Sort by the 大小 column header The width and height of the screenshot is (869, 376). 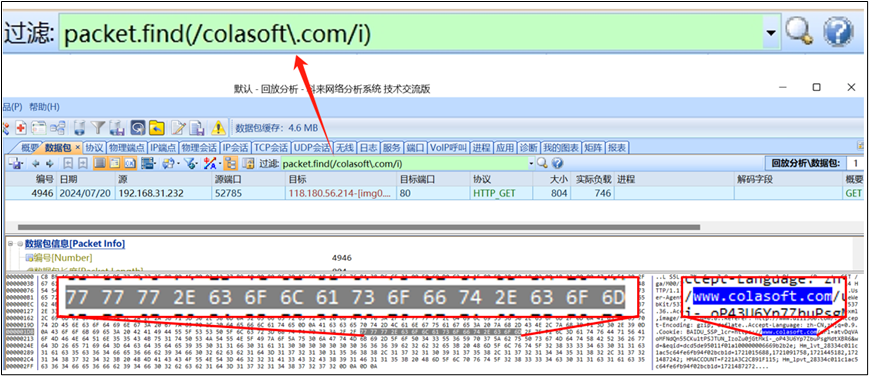coord(551,179)
